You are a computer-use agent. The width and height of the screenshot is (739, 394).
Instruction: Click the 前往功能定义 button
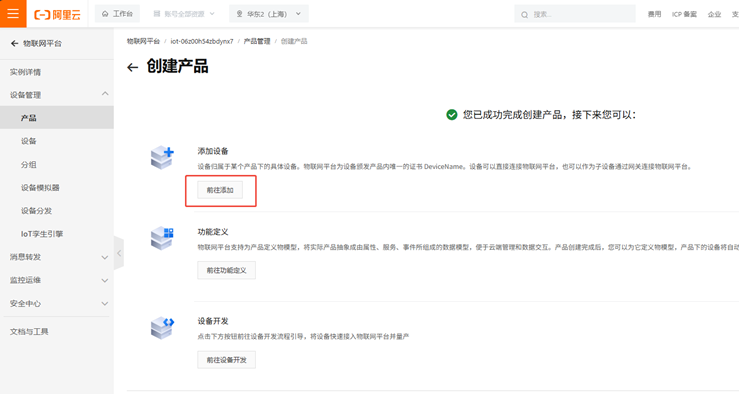tap(226, 271)
